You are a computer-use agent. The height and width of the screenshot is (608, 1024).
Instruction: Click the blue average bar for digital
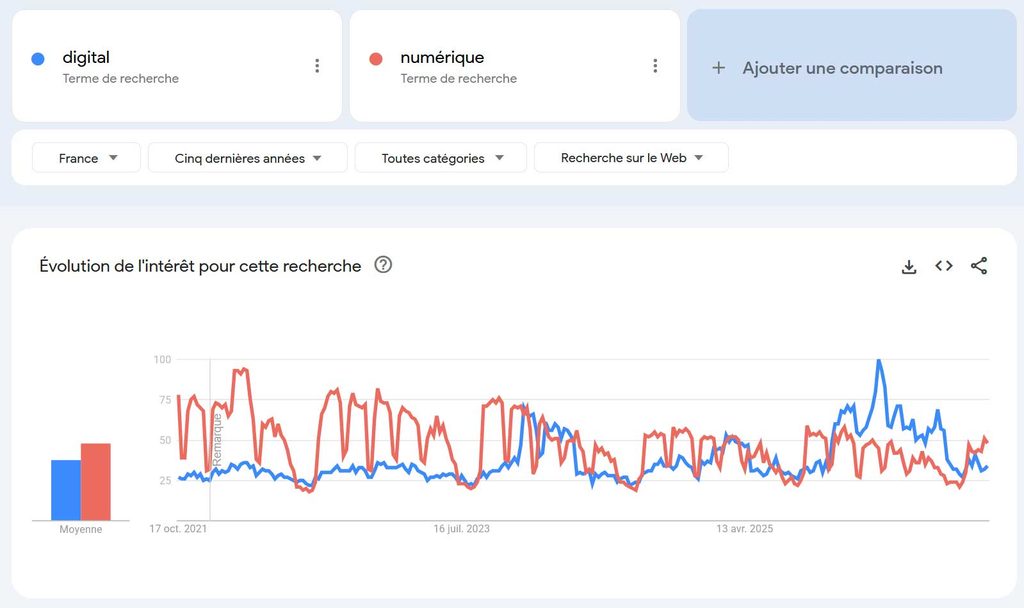click(x=66, y=490)
